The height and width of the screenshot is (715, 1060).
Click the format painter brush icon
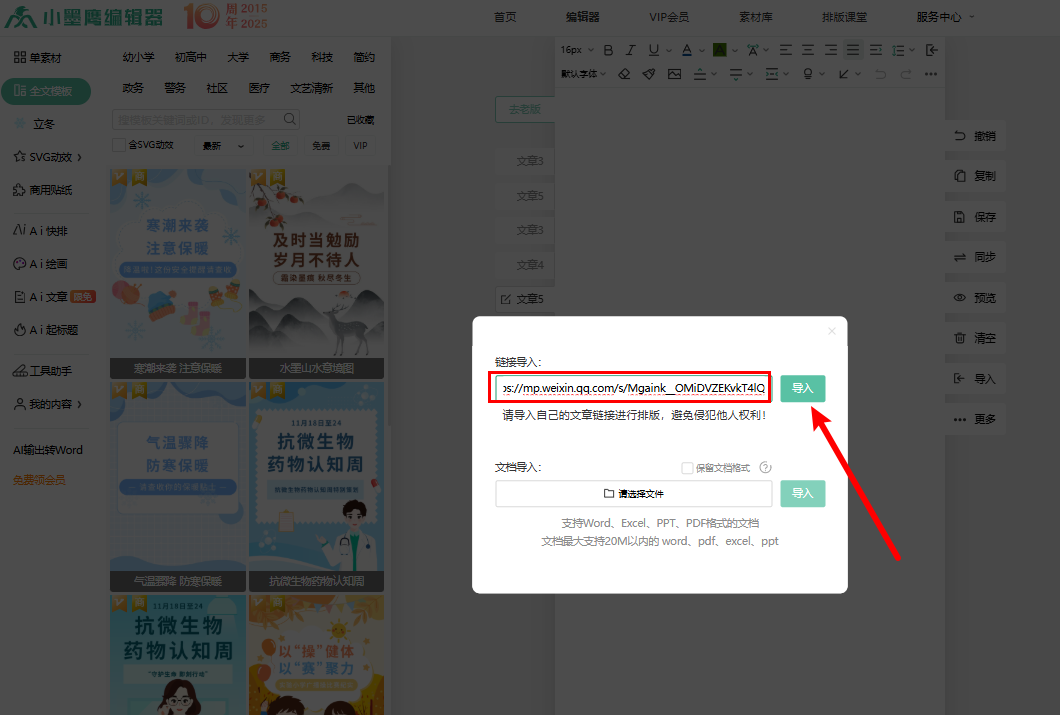pyautogui.click(x=649, y=74)
